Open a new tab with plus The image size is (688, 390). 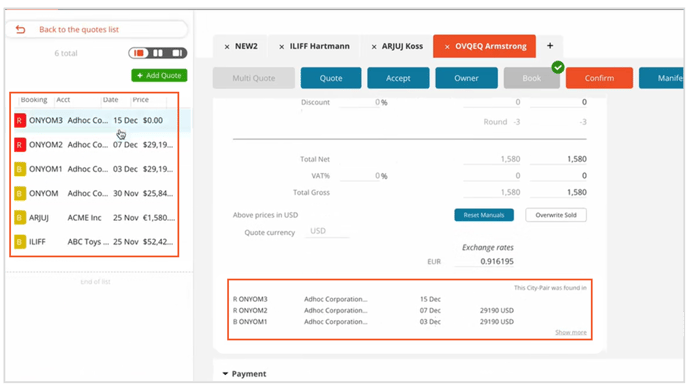coord(550,46)
